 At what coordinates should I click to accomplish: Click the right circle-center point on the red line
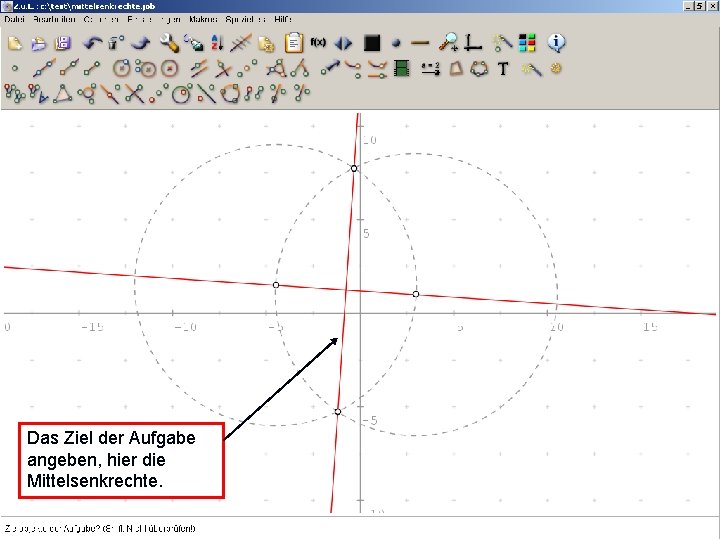tap(416, 294)
